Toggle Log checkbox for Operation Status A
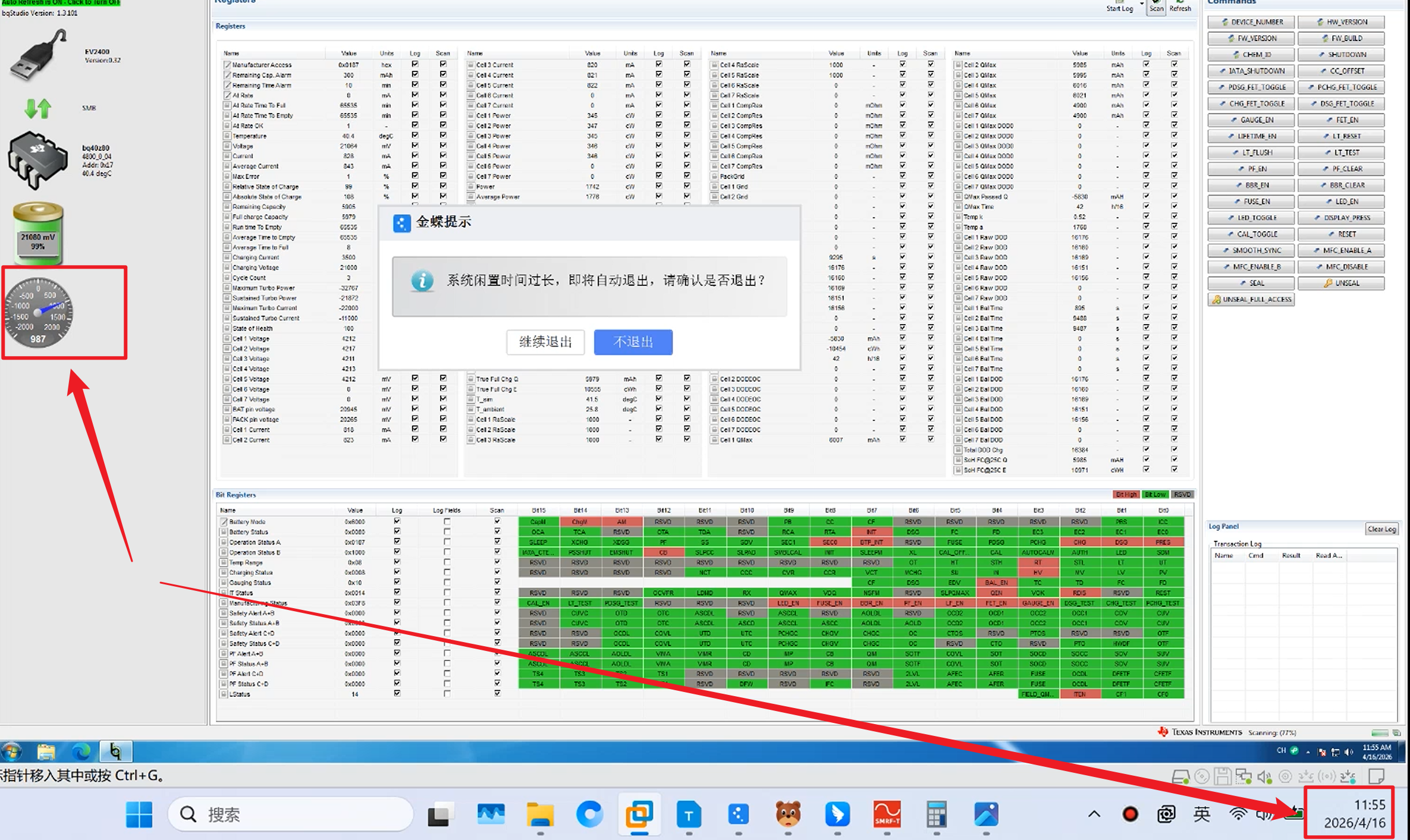Screen dimensions: 1410x840 397,542
